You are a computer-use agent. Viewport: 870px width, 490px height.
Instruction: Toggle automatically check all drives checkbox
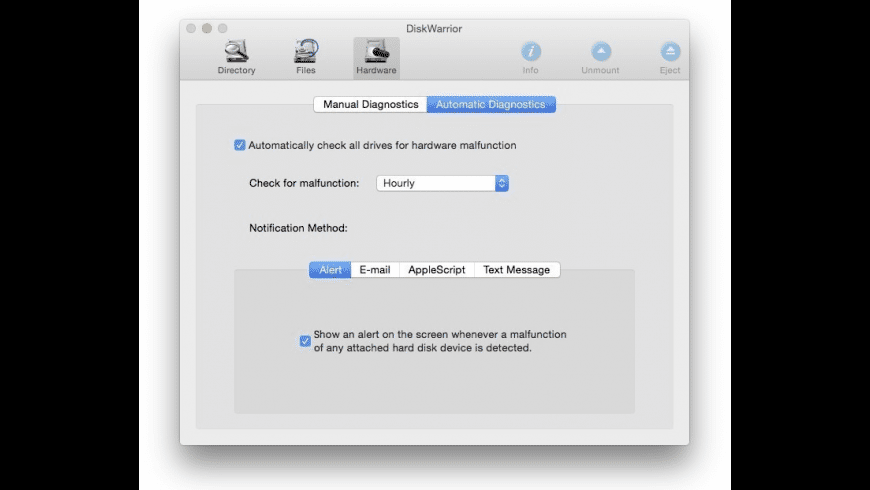[240, 145]
